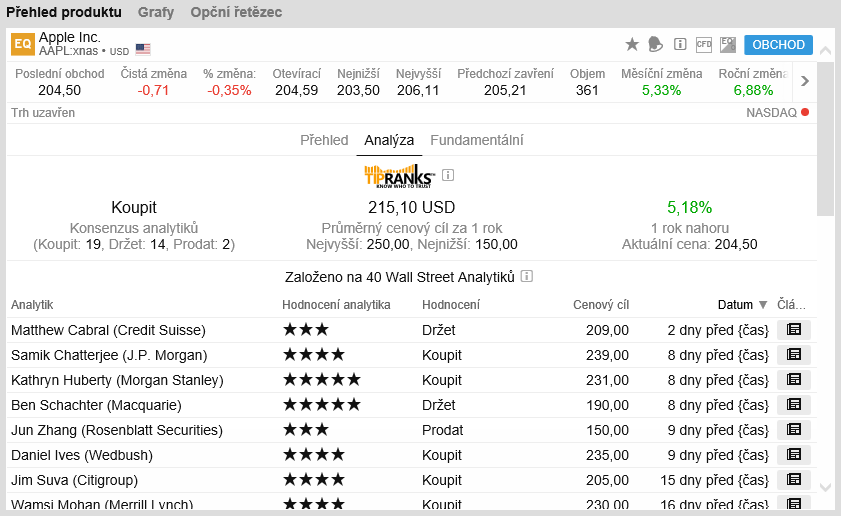The image size is (841, 516).
Task: Click the five-star rating for Kathryn Huberty
Action: [x=322, y=380]
